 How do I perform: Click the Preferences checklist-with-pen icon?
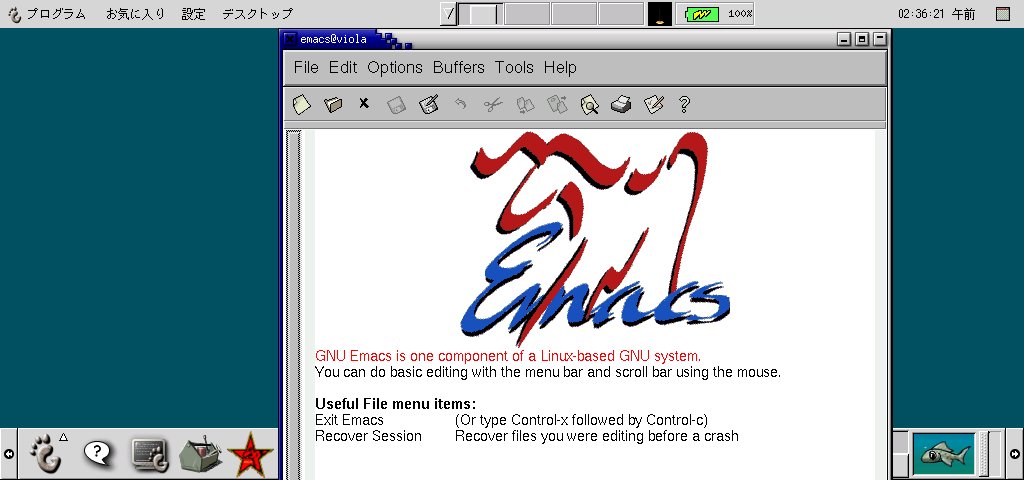pyautogui.click(x=653, y=104)
